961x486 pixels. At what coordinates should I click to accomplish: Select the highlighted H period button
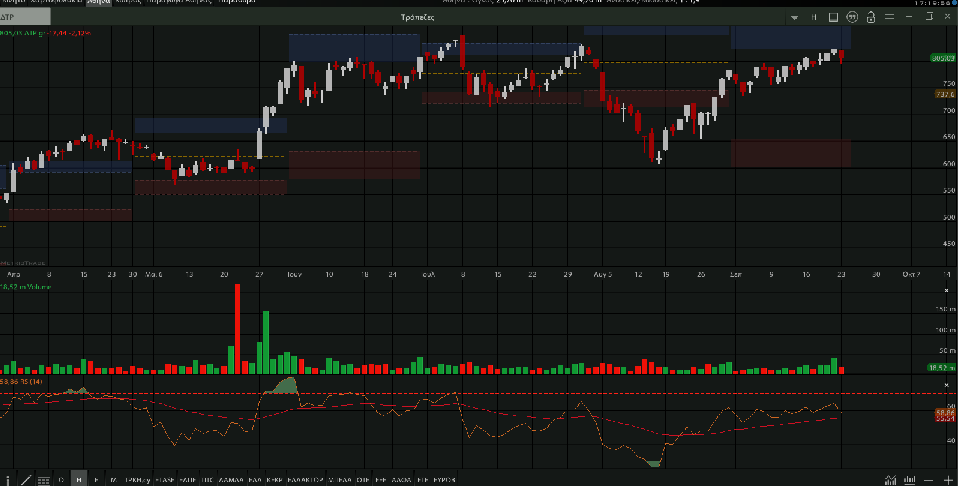pyautogui.click(x=78, y=480)
